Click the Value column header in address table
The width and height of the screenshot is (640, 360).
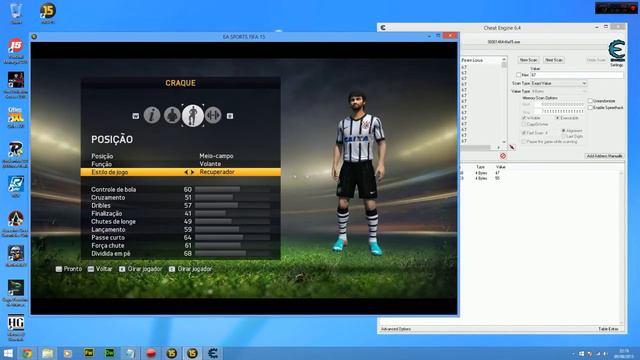click(x=500, y=167)
